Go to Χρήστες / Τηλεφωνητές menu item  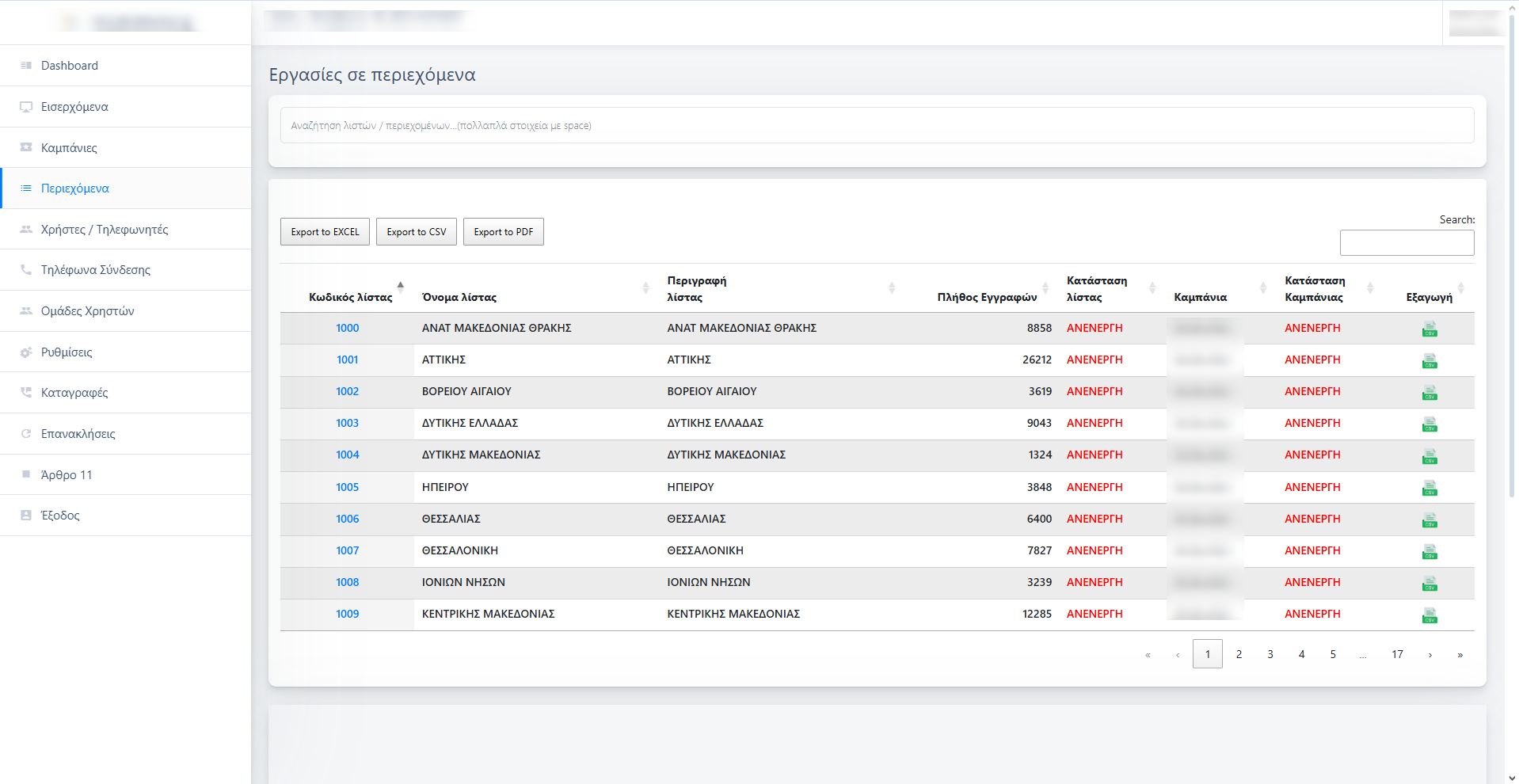coord(105,230)
